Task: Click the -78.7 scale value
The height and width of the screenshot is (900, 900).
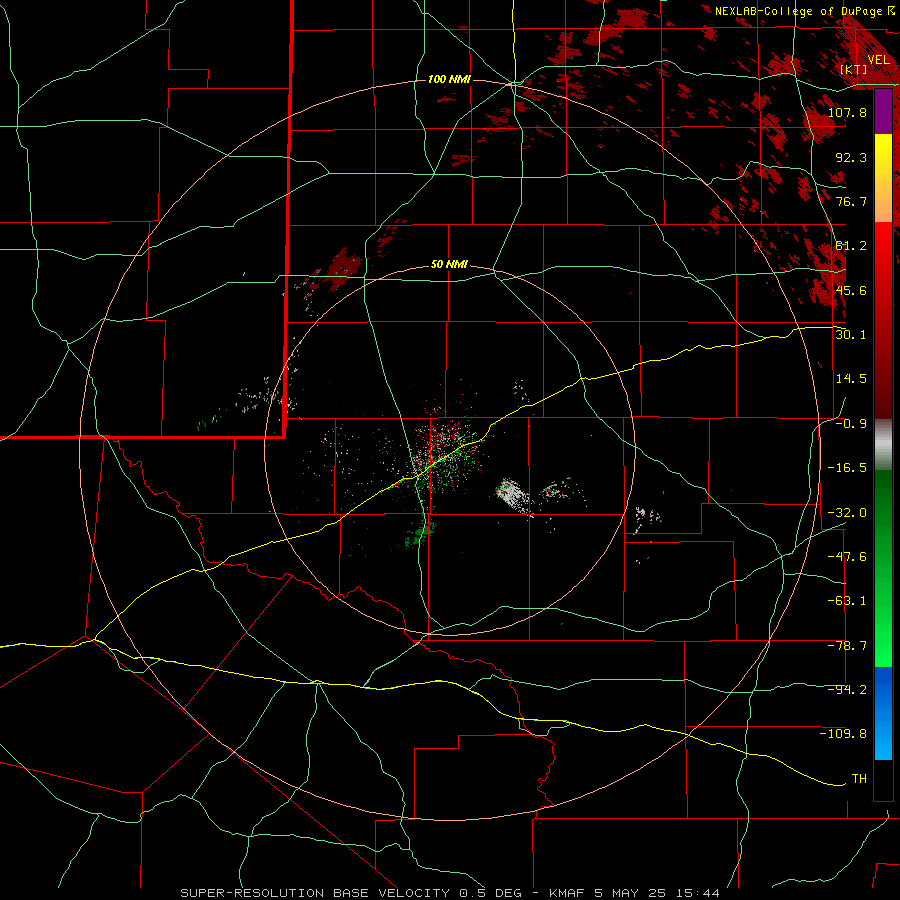Action: tap(847, 646)
